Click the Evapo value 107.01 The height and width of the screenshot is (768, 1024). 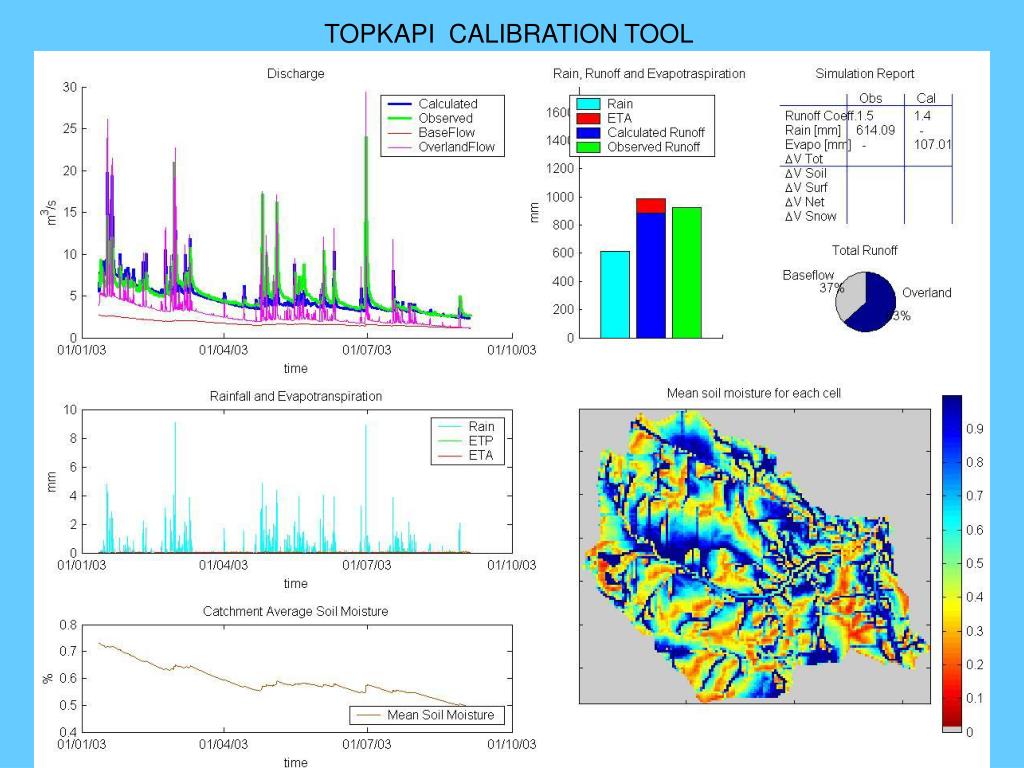click(x=932, y=144)
